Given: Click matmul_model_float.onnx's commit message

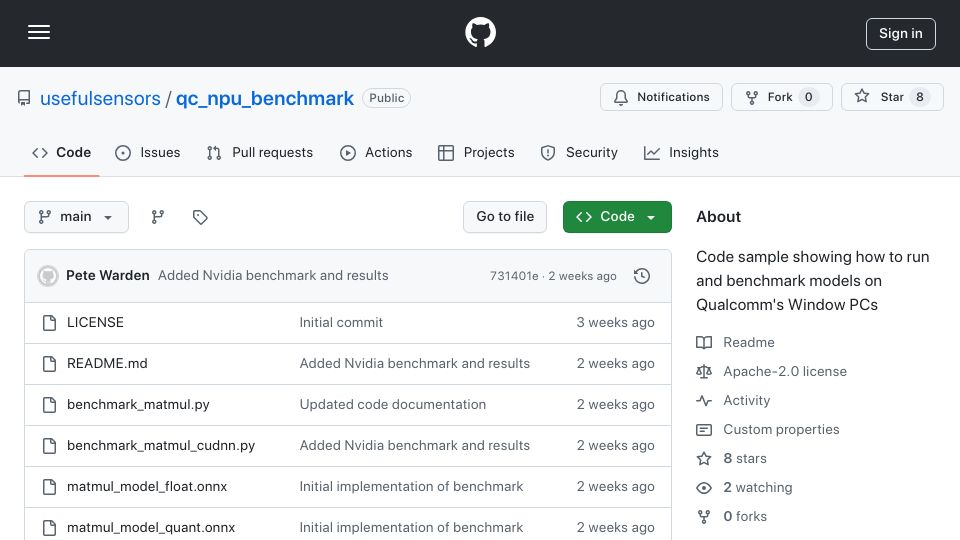Looking at the screenshot, I should (x=411, y=487).
